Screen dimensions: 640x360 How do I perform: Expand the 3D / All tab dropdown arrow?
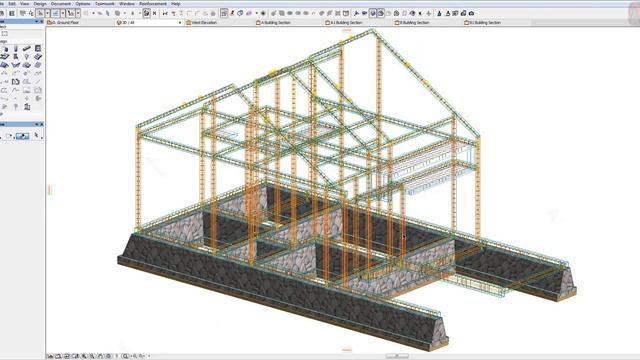coord(180,23)
